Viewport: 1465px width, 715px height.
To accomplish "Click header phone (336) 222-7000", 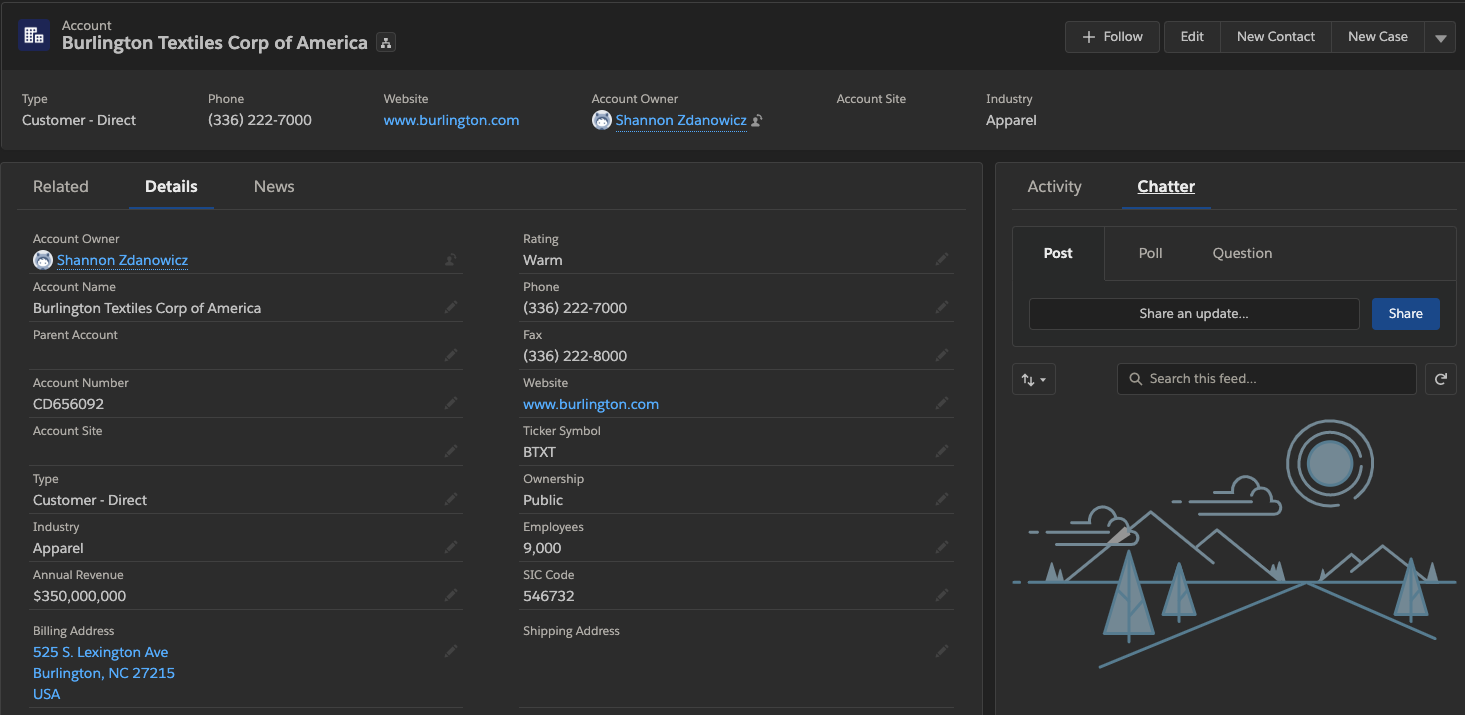I will click(x=260, y=120).
